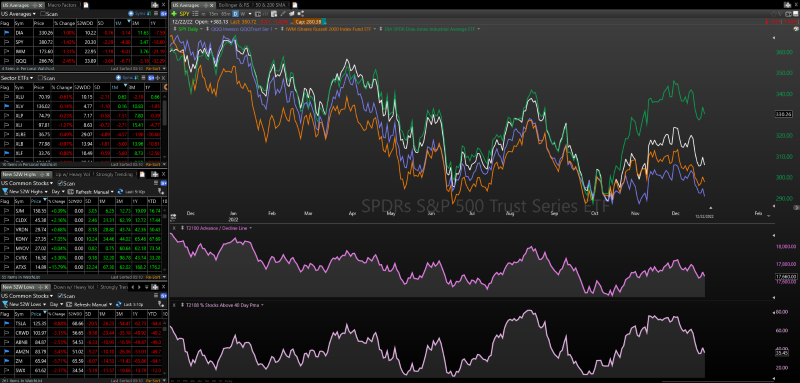Image resolution: width=800 pixels, height=383 pixels.
Task: Click the blue flag on the XLV row
Action: click(x=7, y=106)
